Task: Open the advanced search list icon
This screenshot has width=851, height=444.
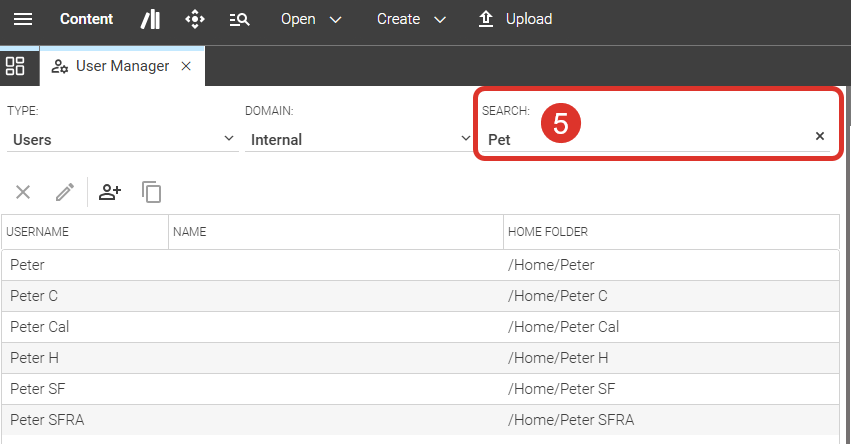Action: click(239, 19)
